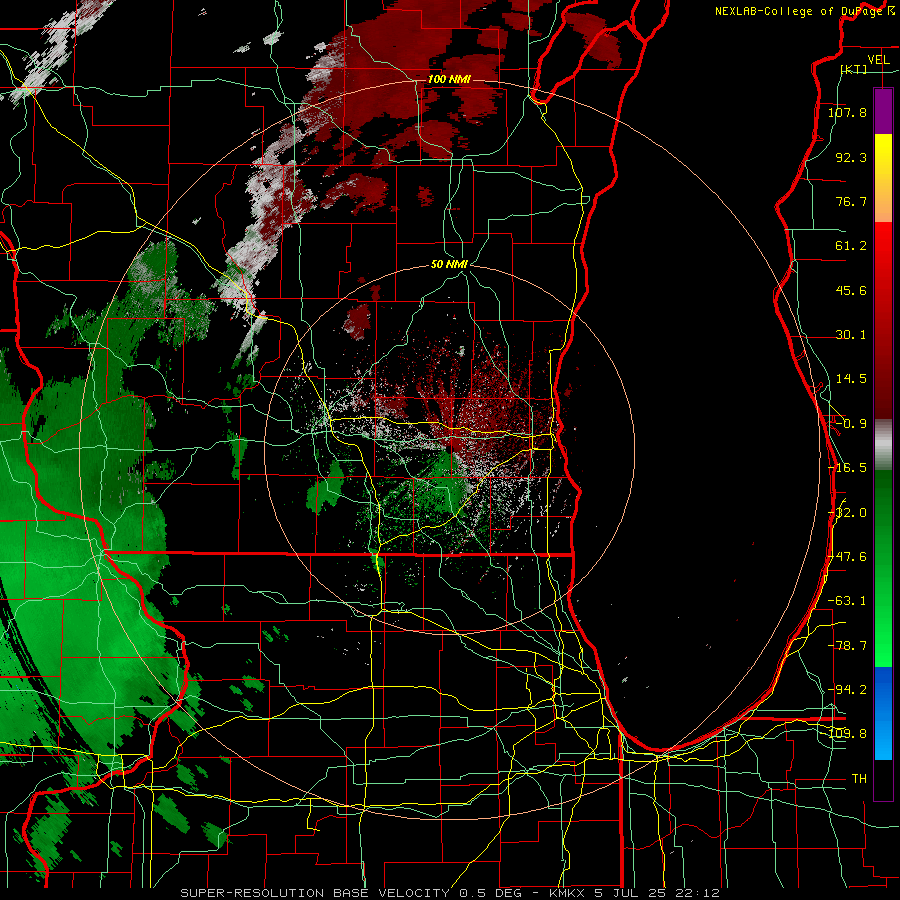Screen dimensions: 900x900
Task: Click the -94.2 value on velocity scale
Action: [x=847, y=689]
